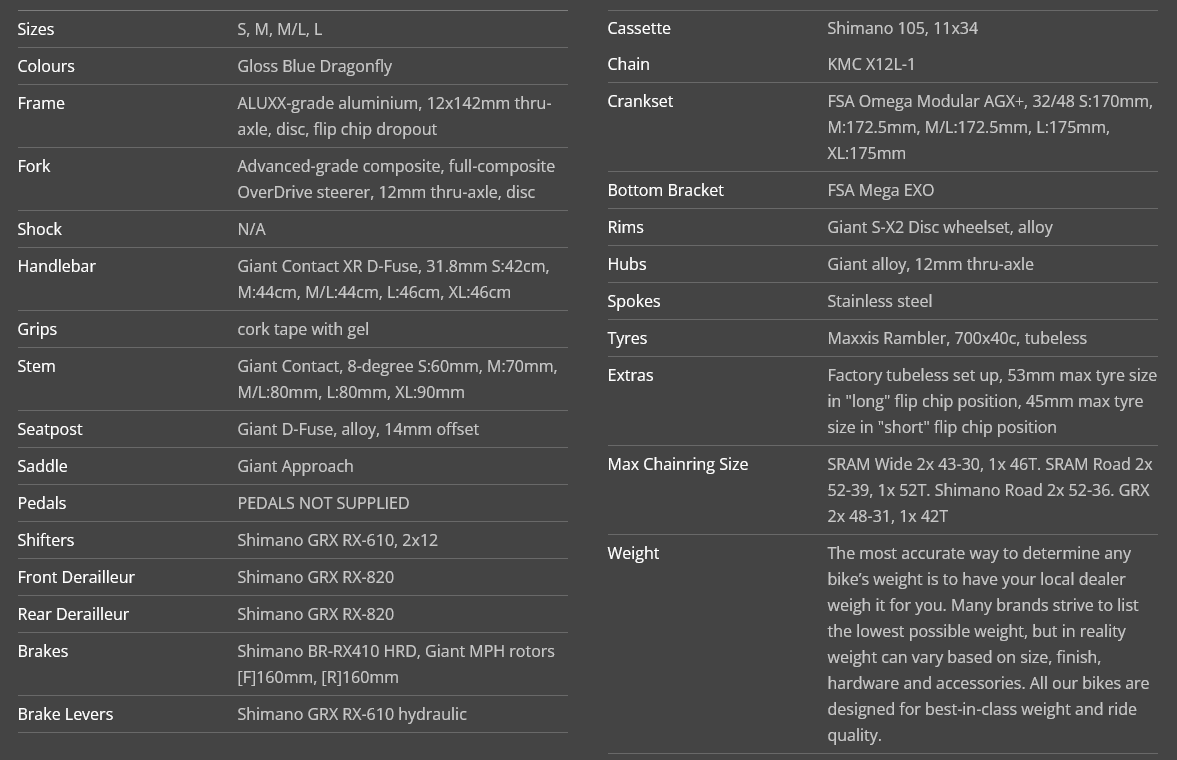The width and height of the screenshot is (1177, 760).
Task: Click the 'Brake Levers' label
Action: point(65,714)
